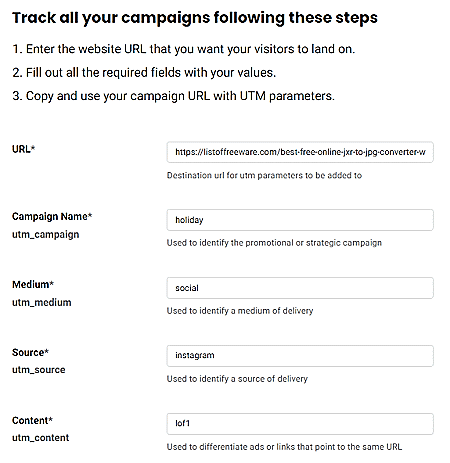Screen dimensions: 450x463
Task: Click the Medium* field label
Action: [x=33, y=285]
